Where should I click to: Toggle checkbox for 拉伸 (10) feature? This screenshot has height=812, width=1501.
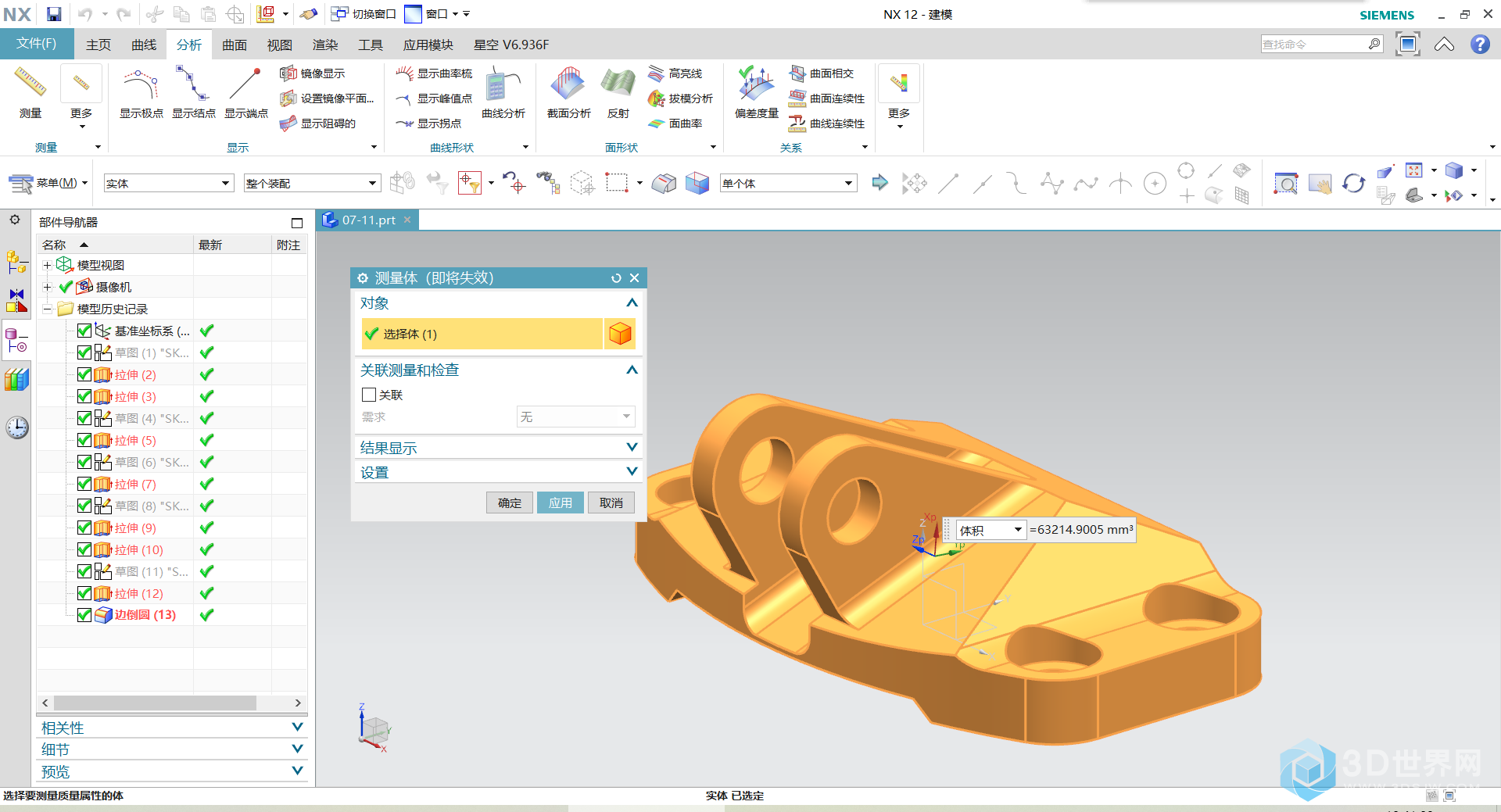click(84, 549)
